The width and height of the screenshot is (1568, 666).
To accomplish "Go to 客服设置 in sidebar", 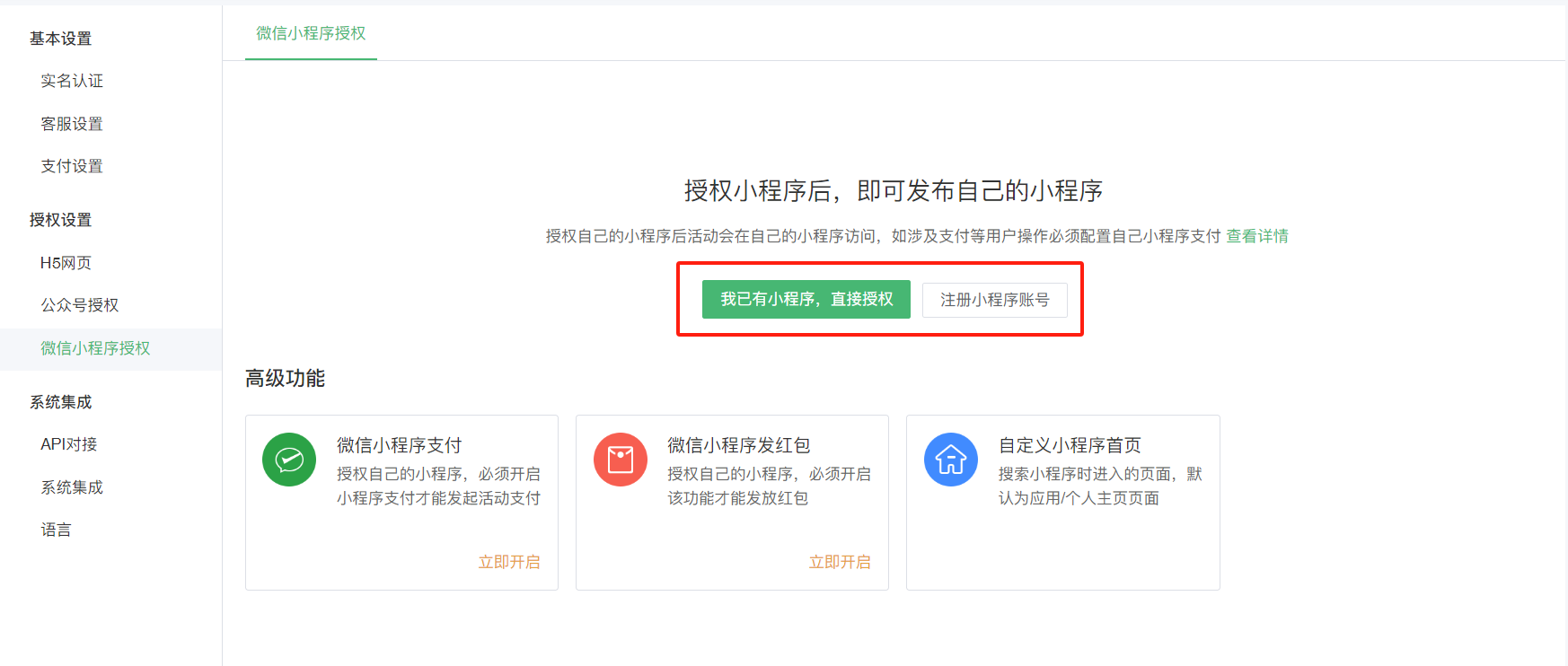I will pos(72,124).
